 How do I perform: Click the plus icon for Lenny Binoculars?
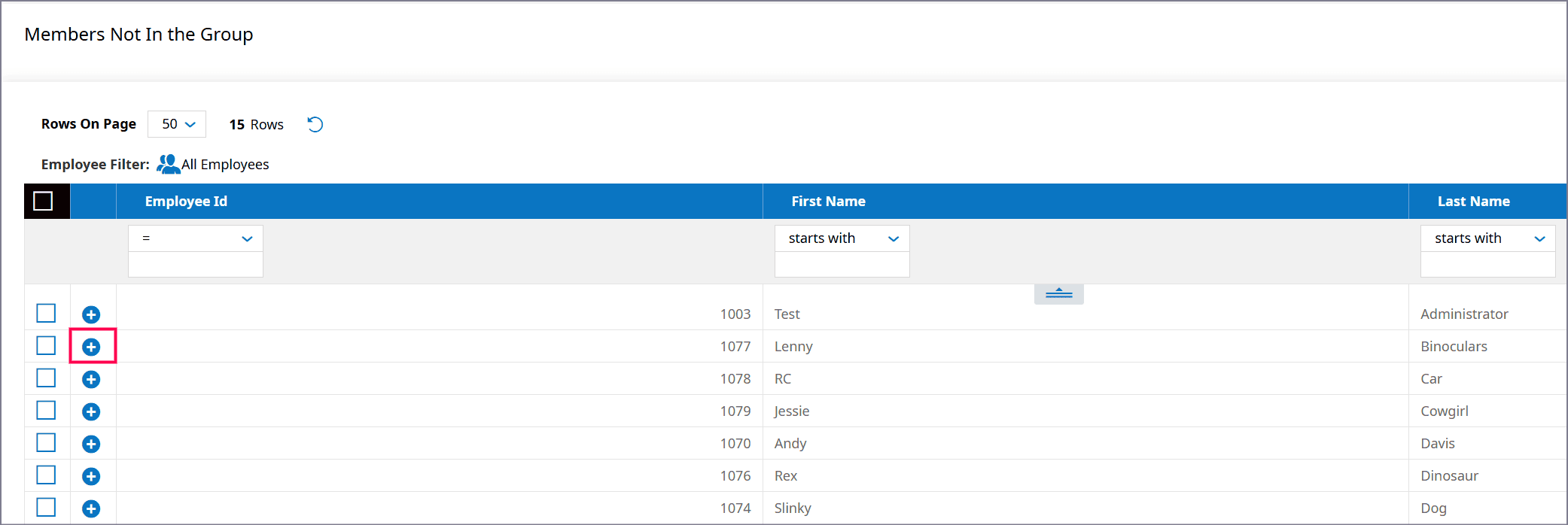[x=91, y=347]
